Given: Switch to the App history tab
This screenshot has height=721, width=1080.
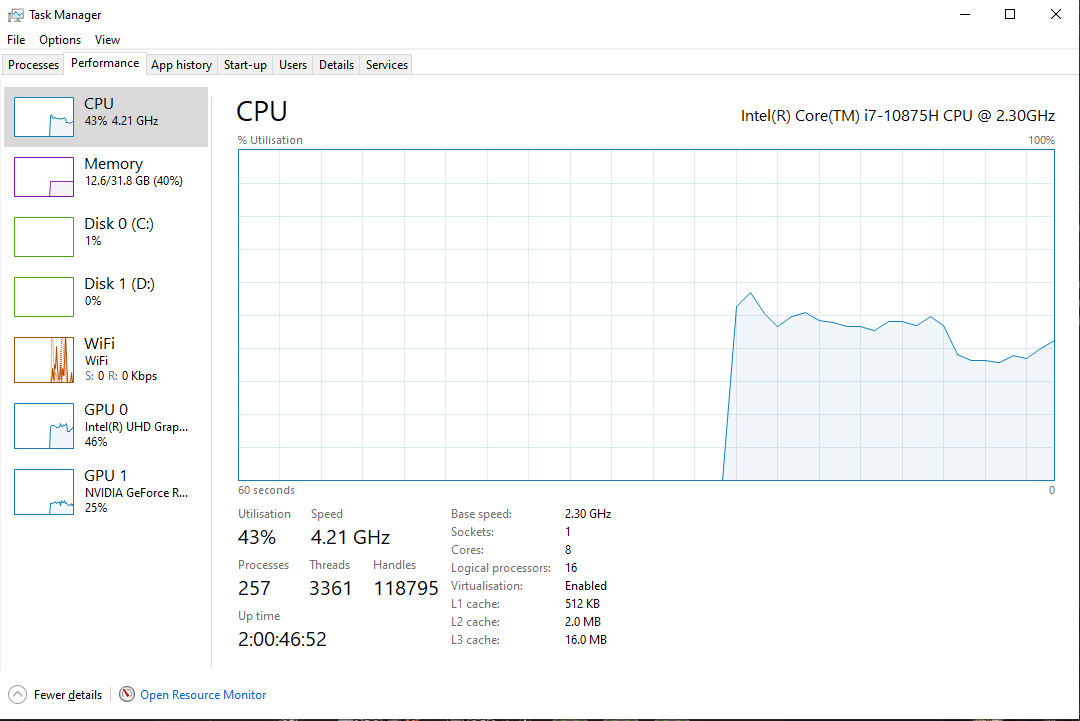Looking at the screenshot, I should coord(181,65).
